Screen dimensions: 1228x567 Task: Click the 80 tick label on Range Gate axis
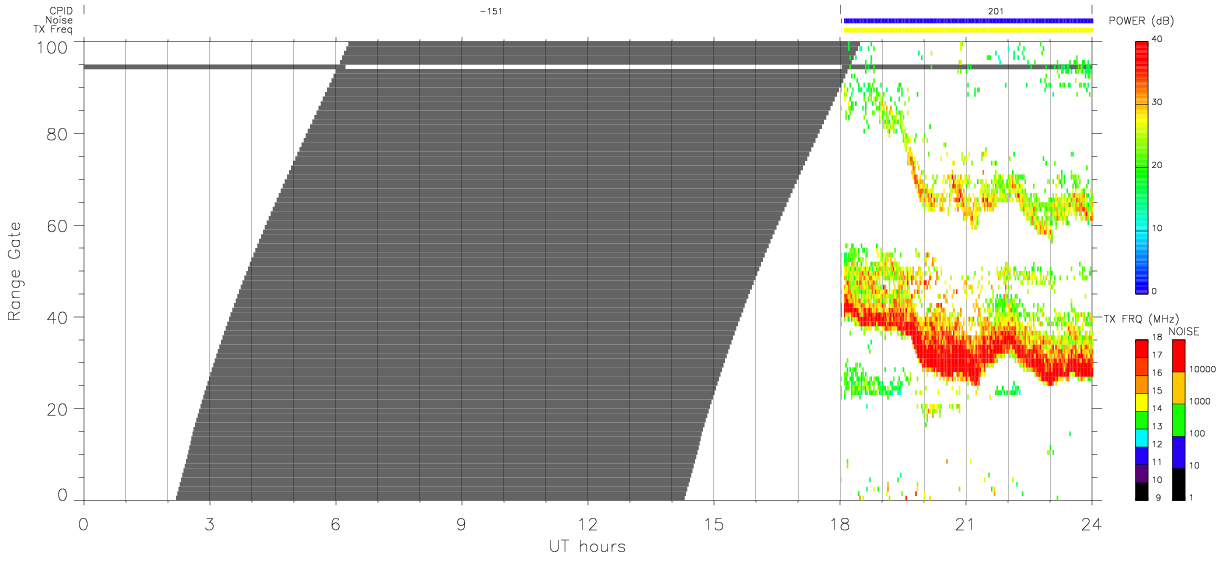(57, 133)
